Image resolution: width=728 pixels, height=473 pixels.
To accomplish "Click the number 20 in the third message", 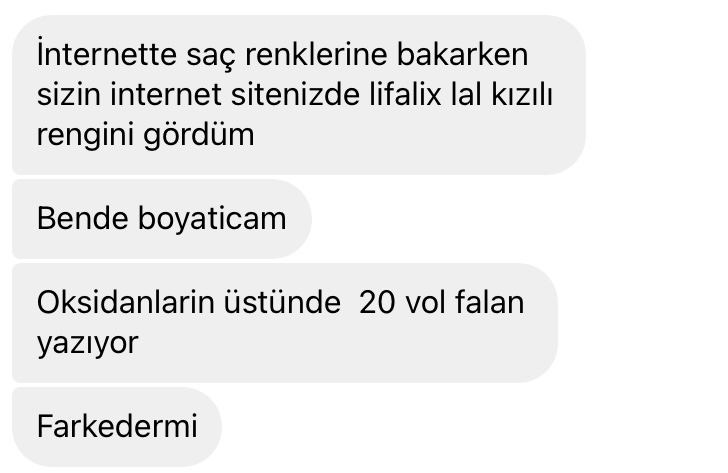I will coord(377,302).
